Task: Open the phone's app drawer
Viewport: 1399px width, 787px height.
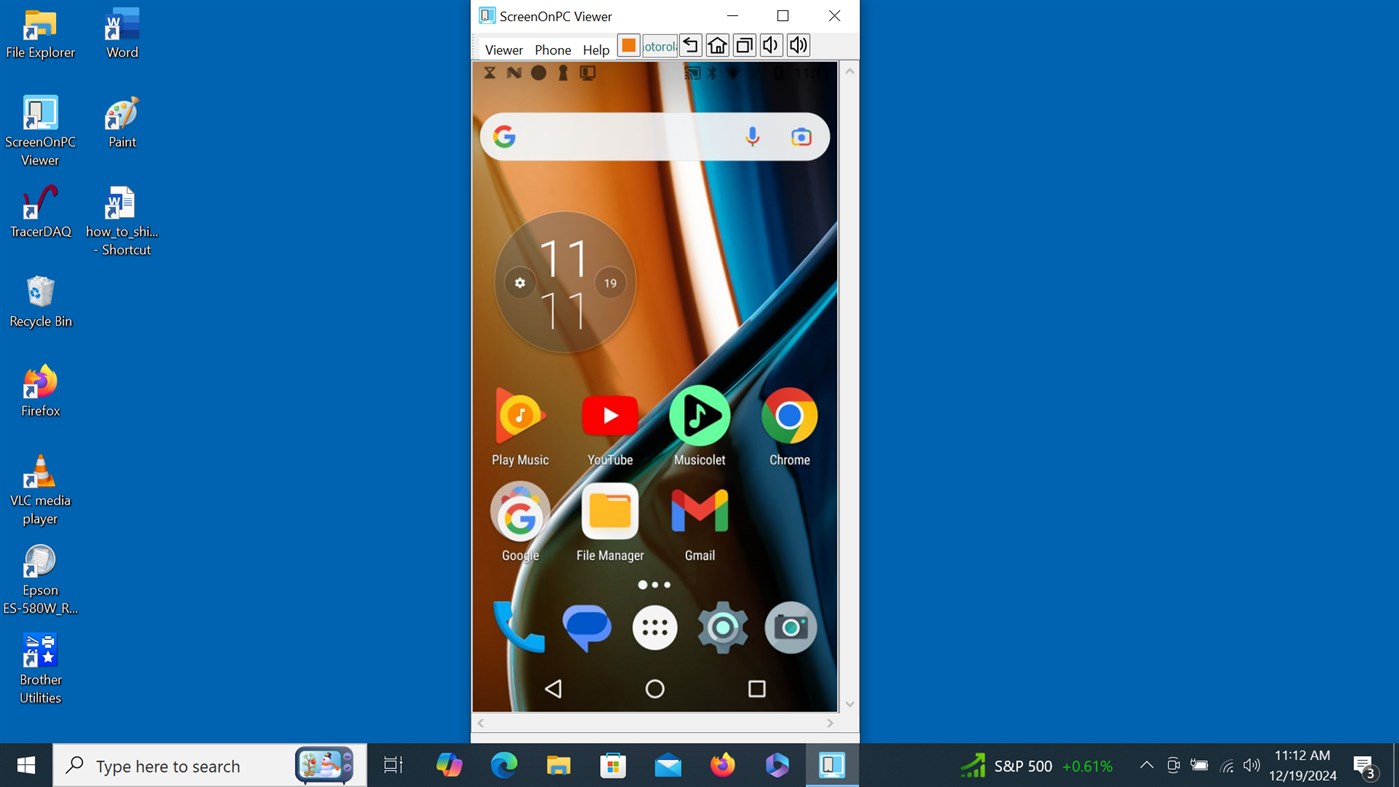Action: tap(655, 627)
